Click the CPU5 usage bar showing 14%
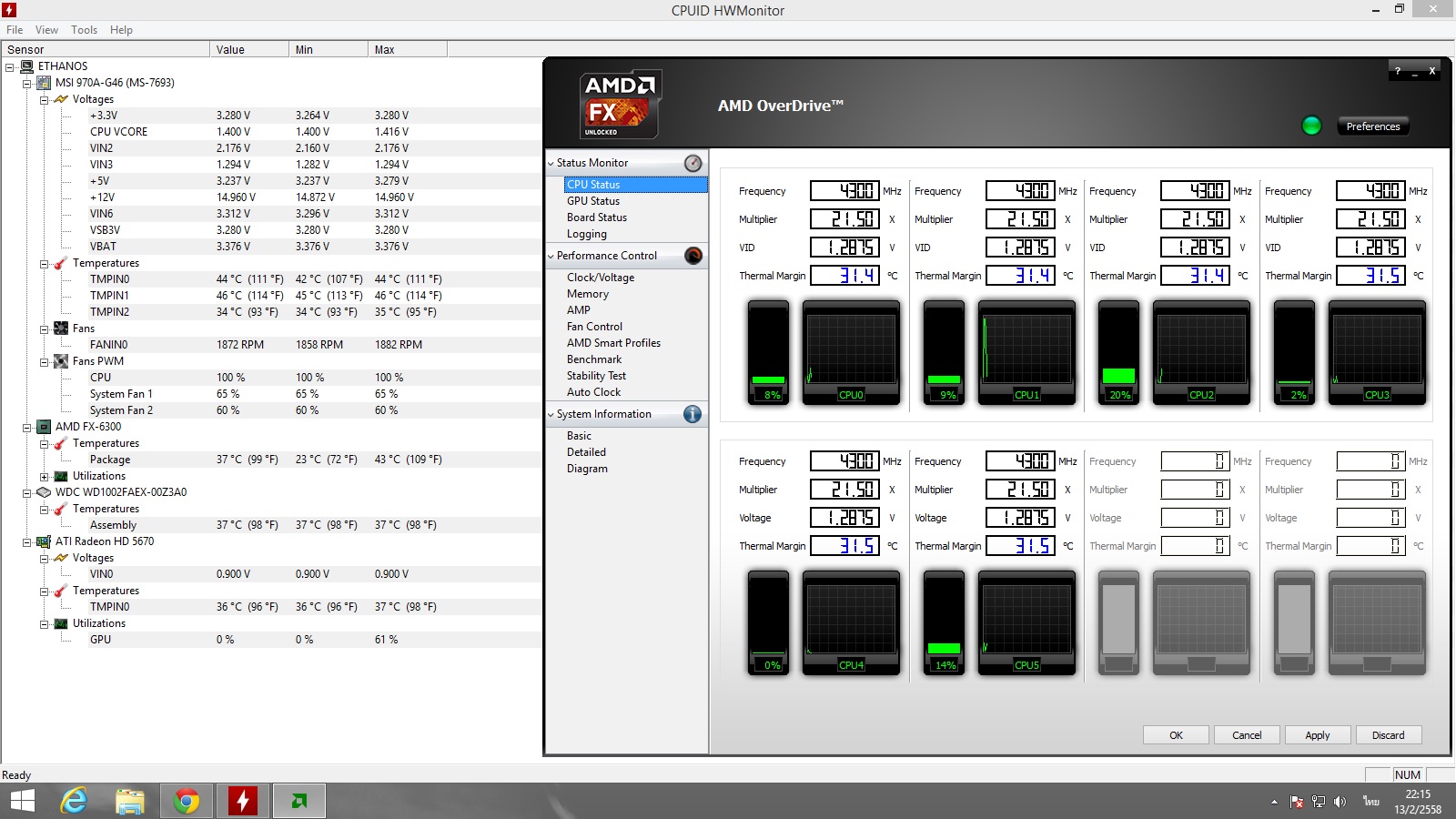 [x=945, y=622]
